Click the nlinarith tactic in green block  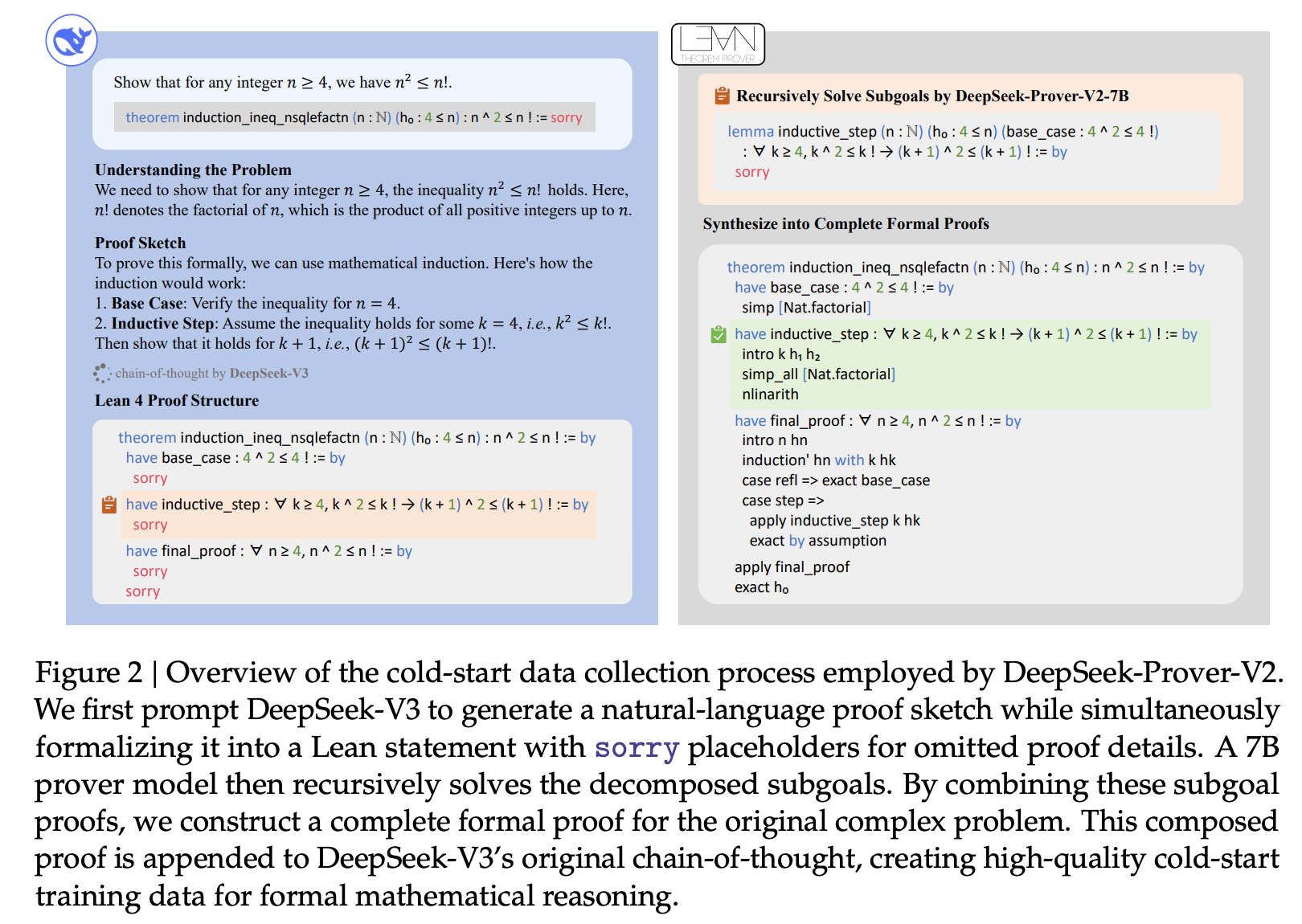point(770,395)
